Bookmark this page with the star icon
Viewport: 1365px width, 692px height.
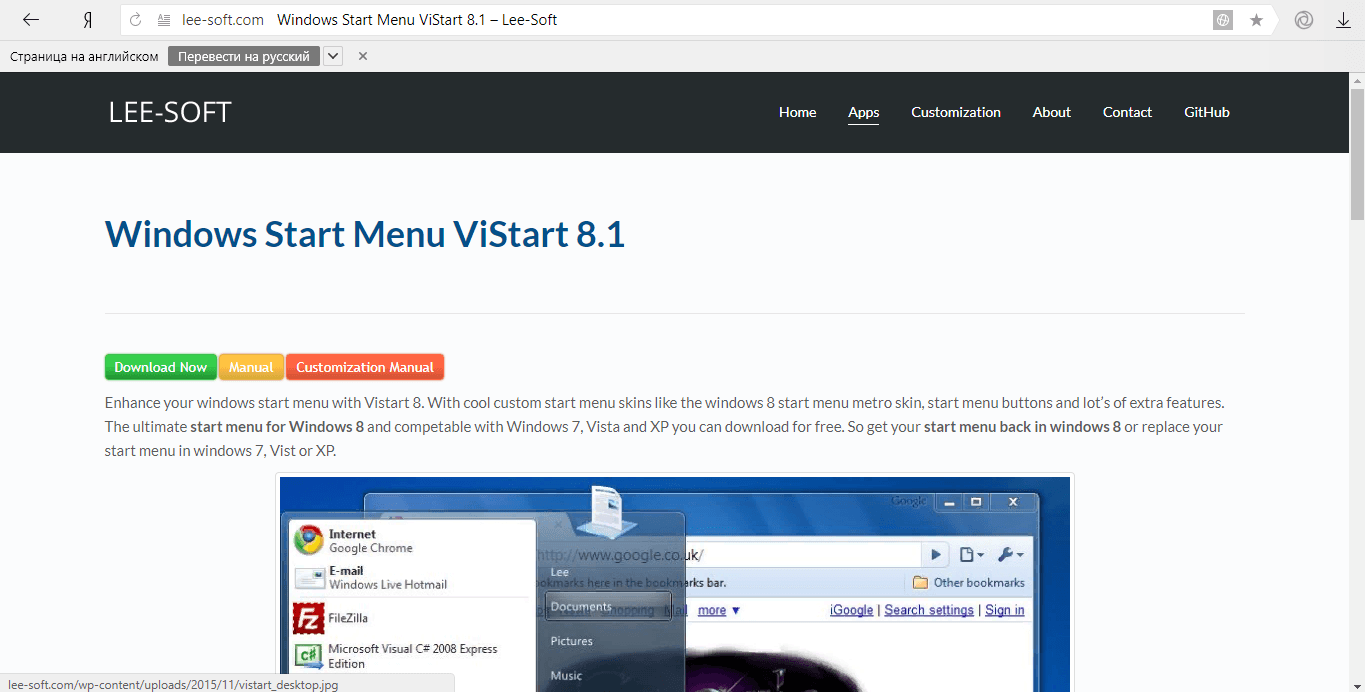tap(1256, 20)
